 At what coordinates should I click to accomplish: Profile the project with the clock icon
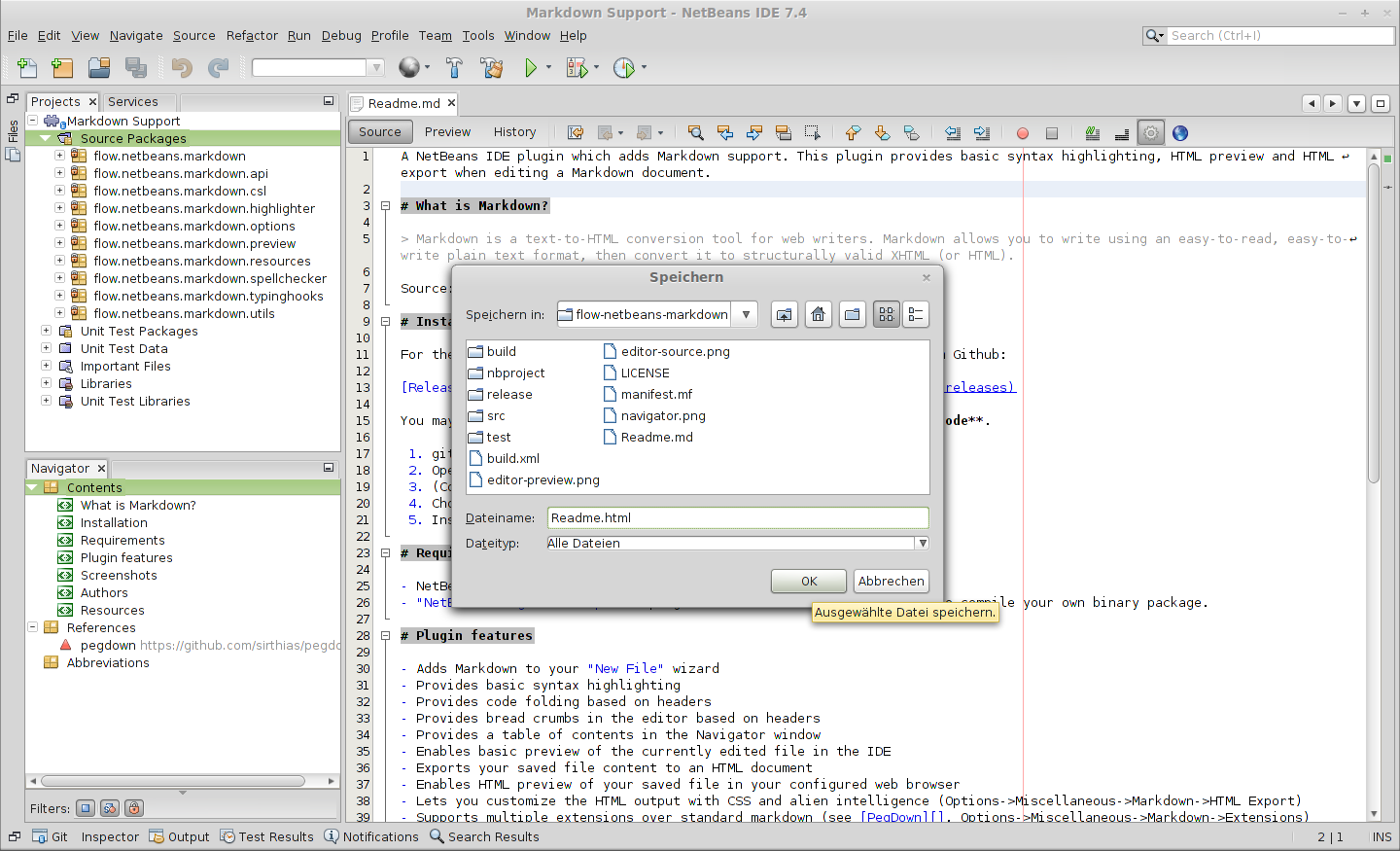(x=623, y=67)
